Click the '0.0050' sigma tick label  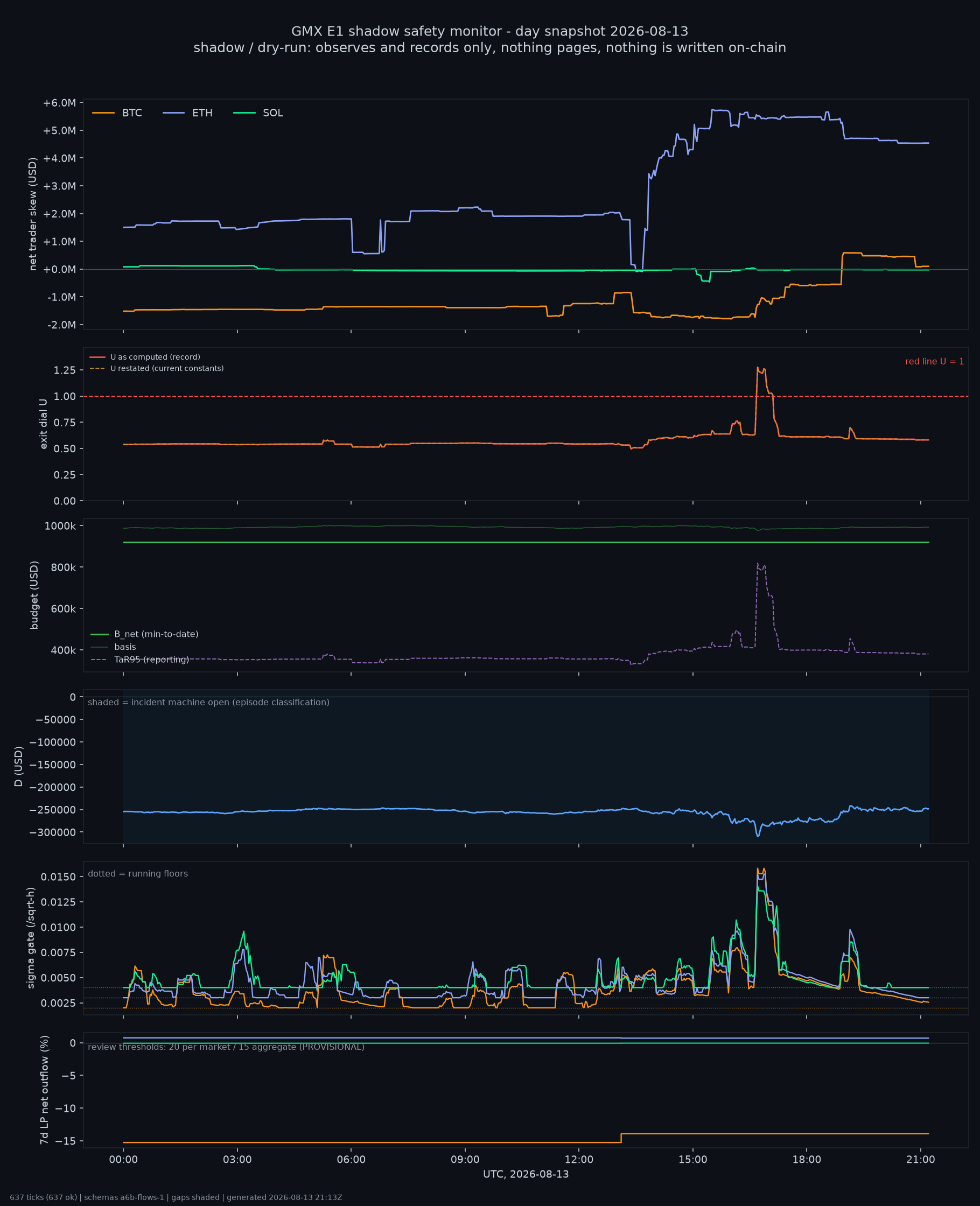pyautogui.click(x=59, y=977)
